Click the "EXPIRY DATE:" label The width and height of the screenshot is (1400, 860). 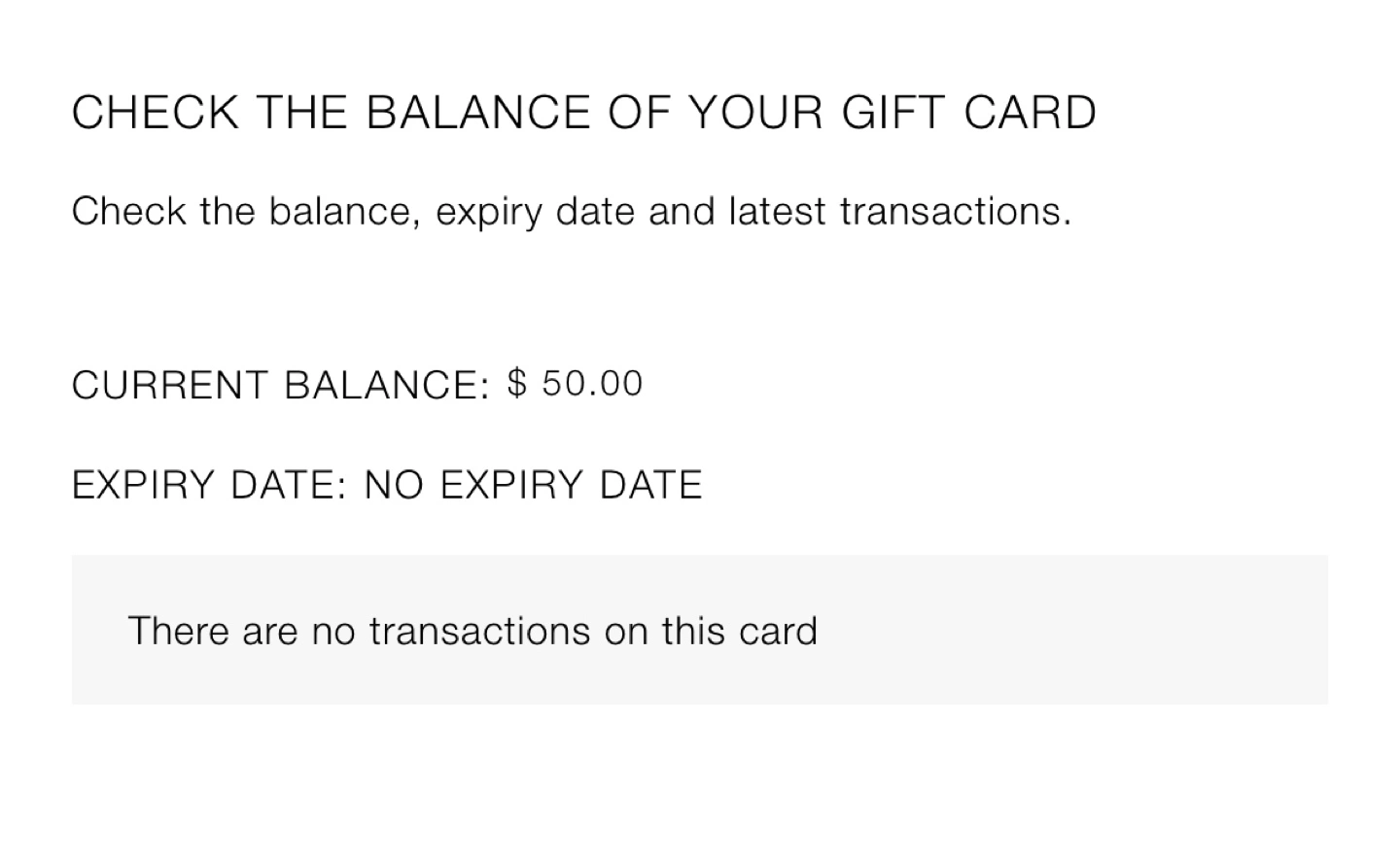(x=209, y=485)
